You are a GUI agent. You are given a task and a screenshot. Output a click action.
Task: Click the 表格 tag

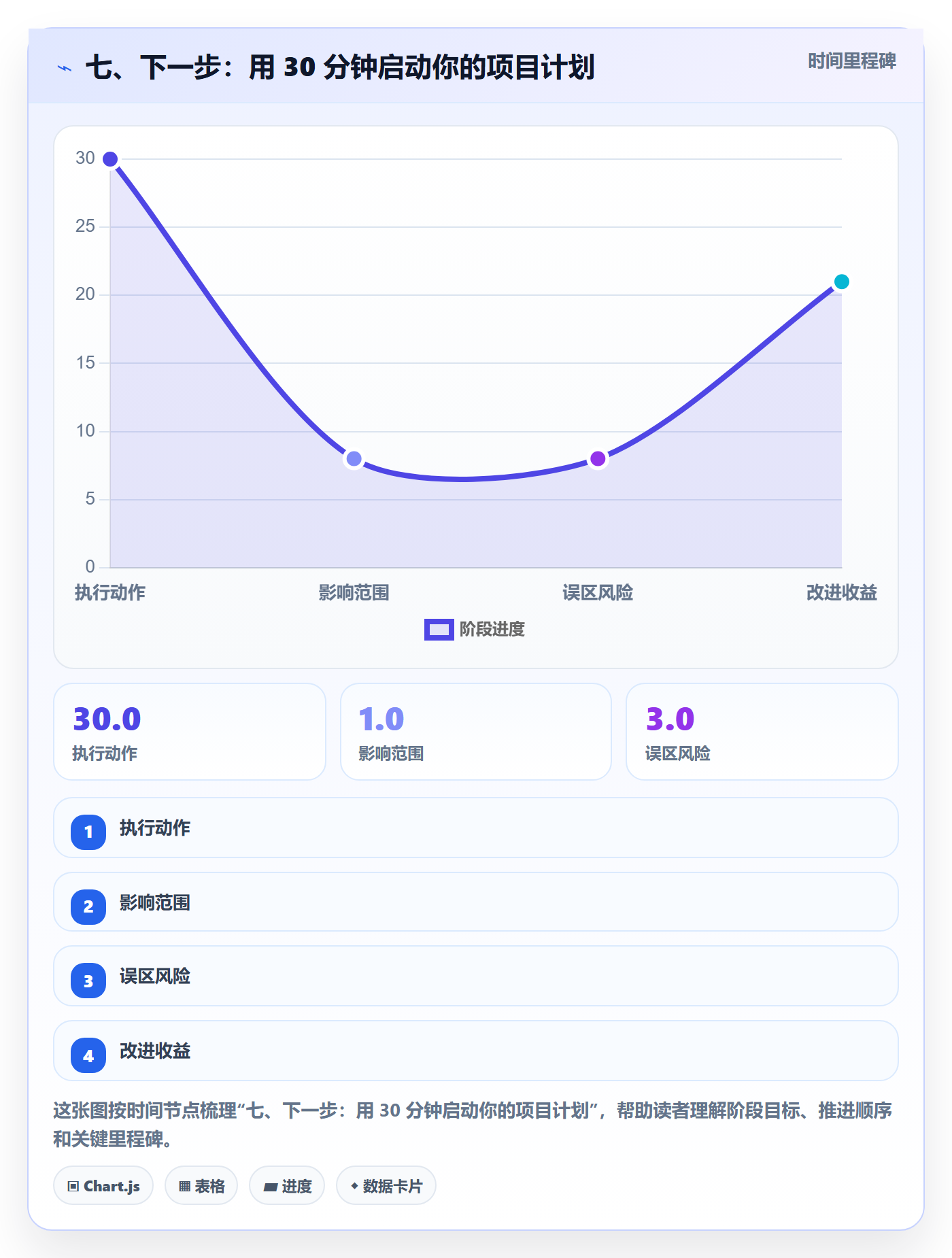pos(201,1186)
